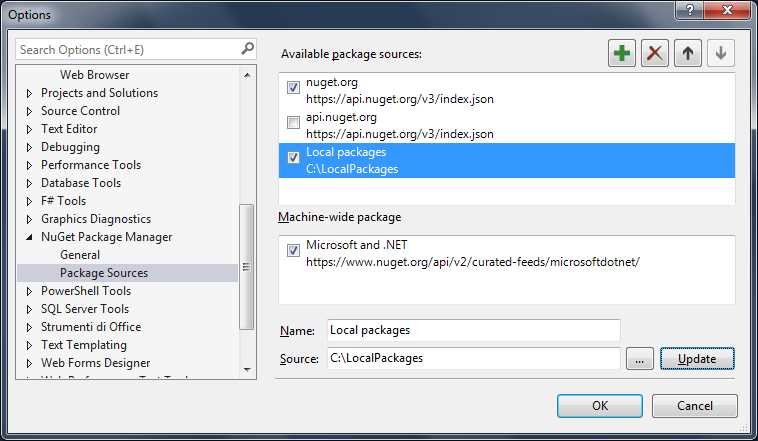The height and width of the screenshot is (441, 758).
Task: Expand the Text Templating node
Action: pyautogui.click(x=29, y=345)
